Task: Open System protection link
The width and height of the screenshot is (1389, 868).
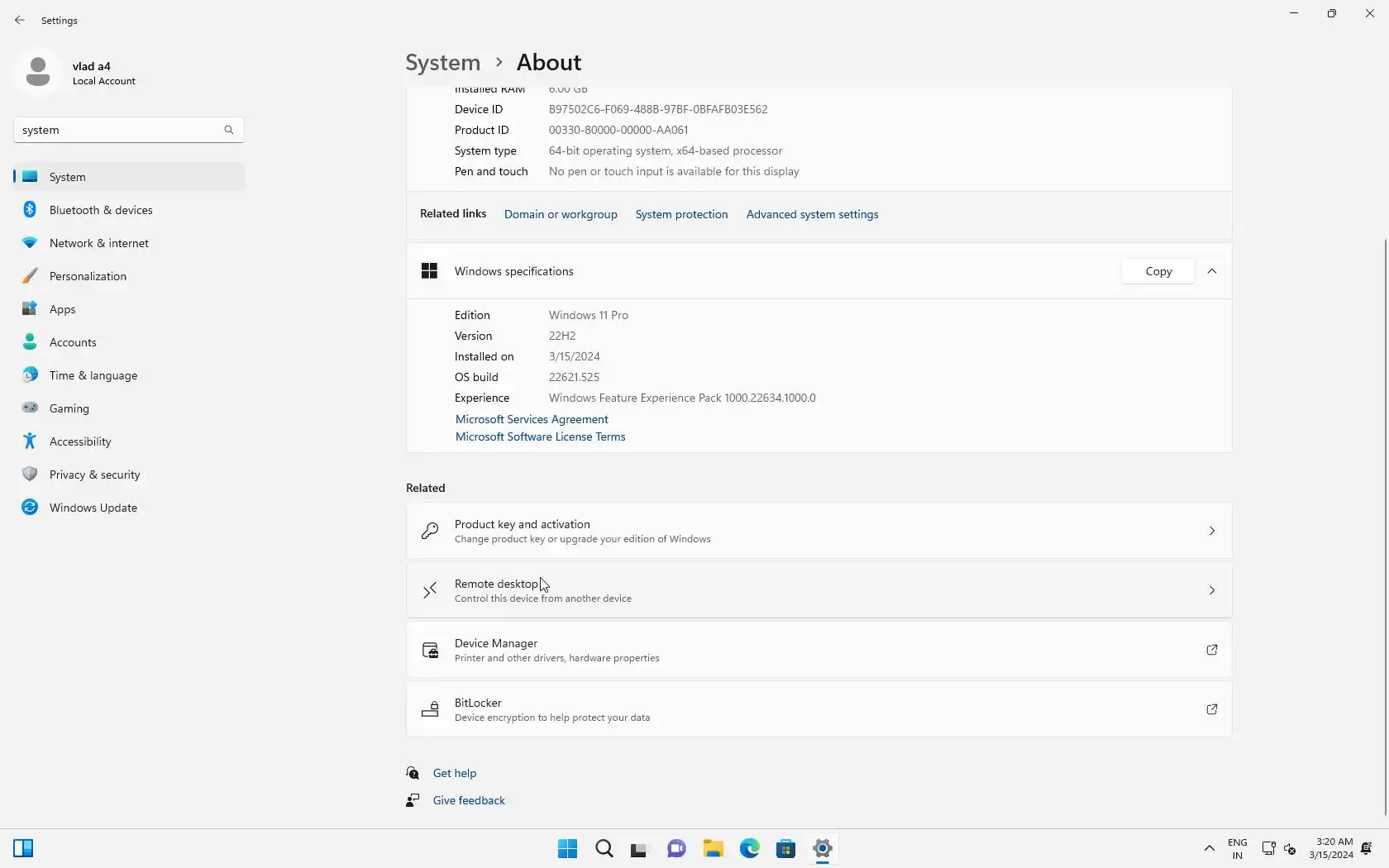Action: point(681,214)
